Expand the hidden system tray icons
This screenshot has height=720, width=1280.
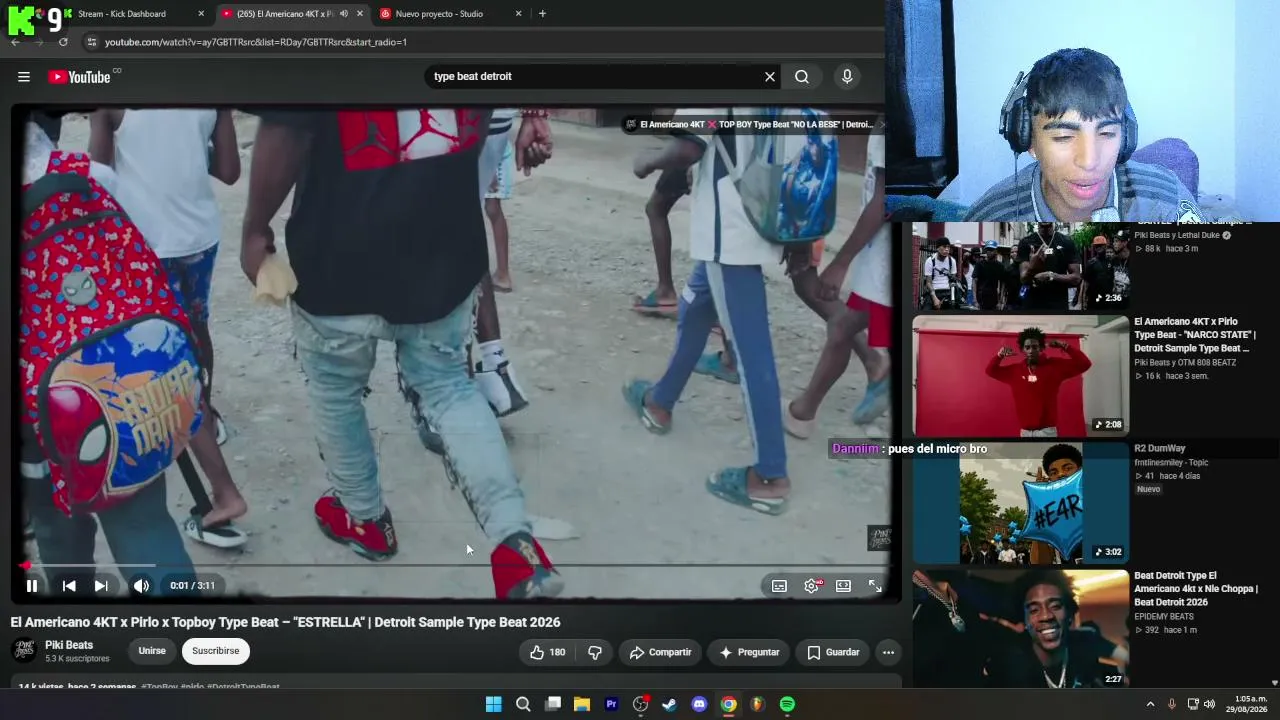[1150, 704]
